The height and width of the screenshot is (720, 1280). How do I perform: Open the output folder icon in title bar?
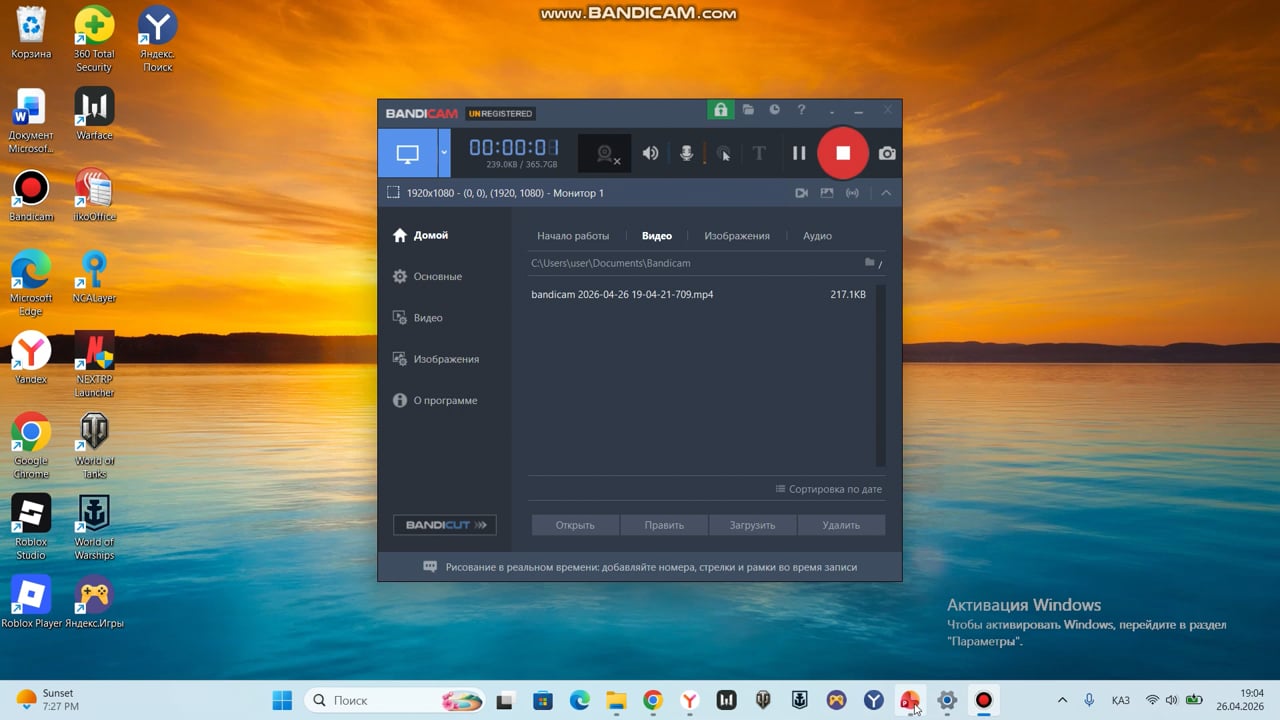(748, 110)
